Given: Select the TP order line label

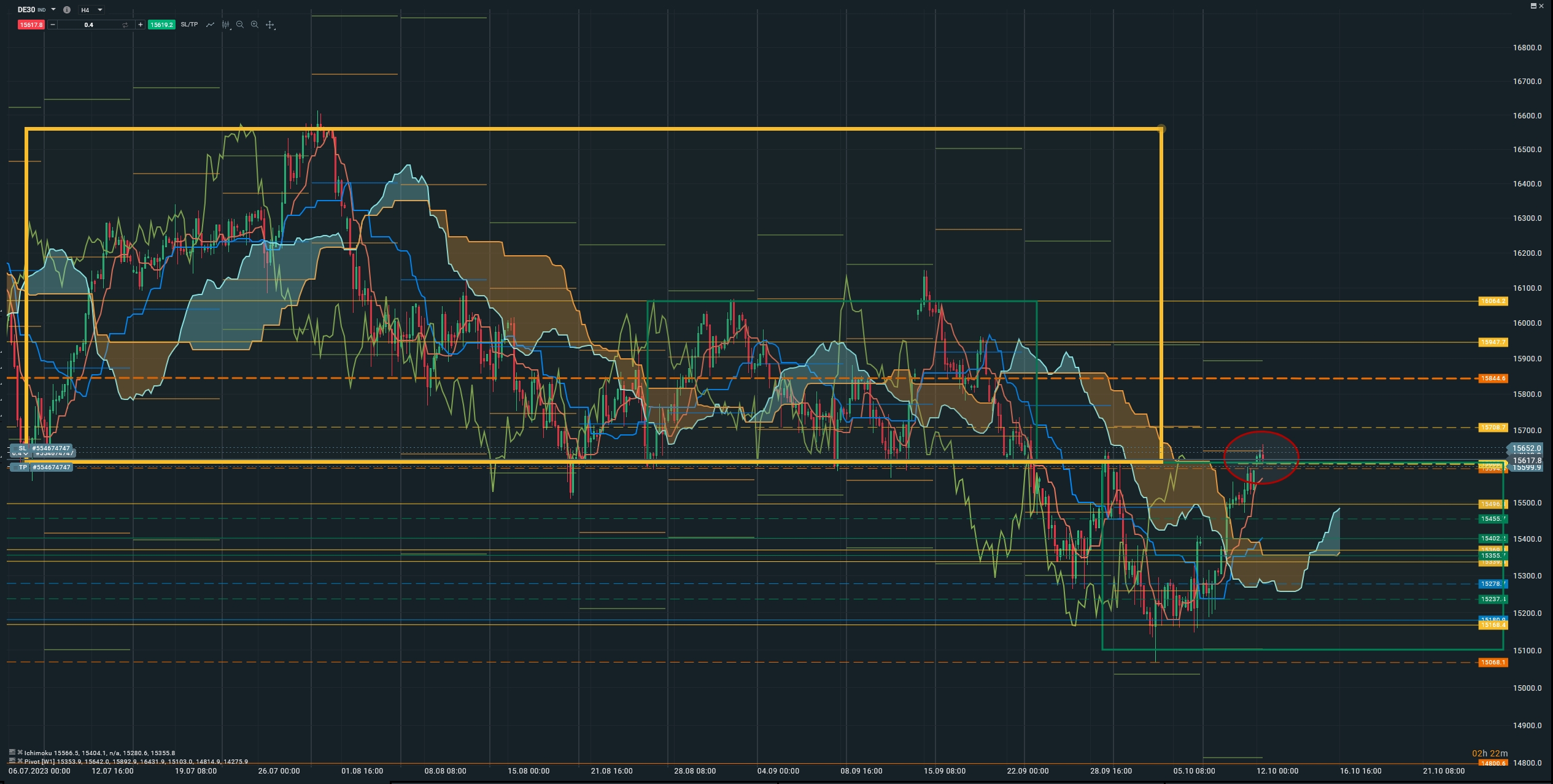Looking at the screenshot, I should [23, 467].
